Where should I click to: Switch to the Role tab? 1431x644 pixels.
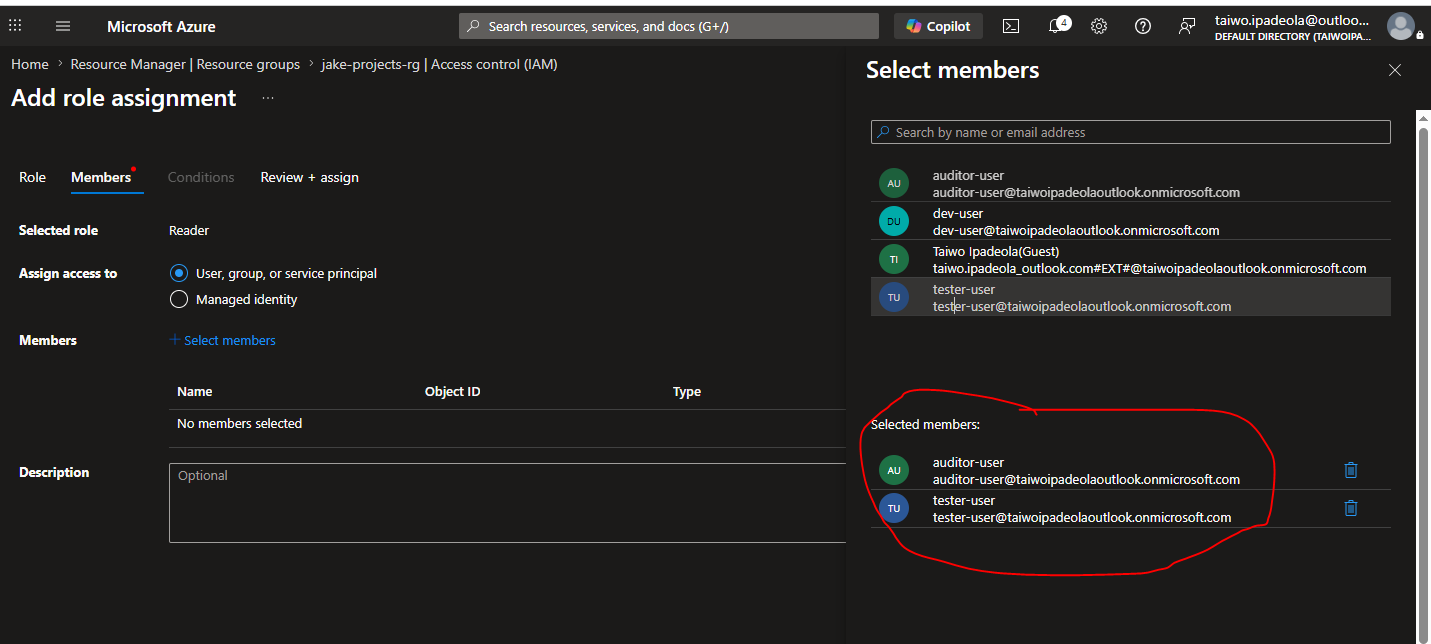point(33,177)
